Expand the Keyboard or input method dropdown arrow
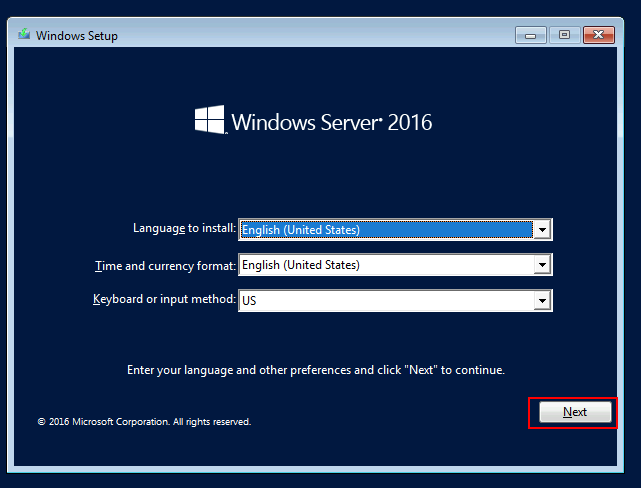Image resolution: width=641 pixels, height=488 pixels. coord(542,300)
